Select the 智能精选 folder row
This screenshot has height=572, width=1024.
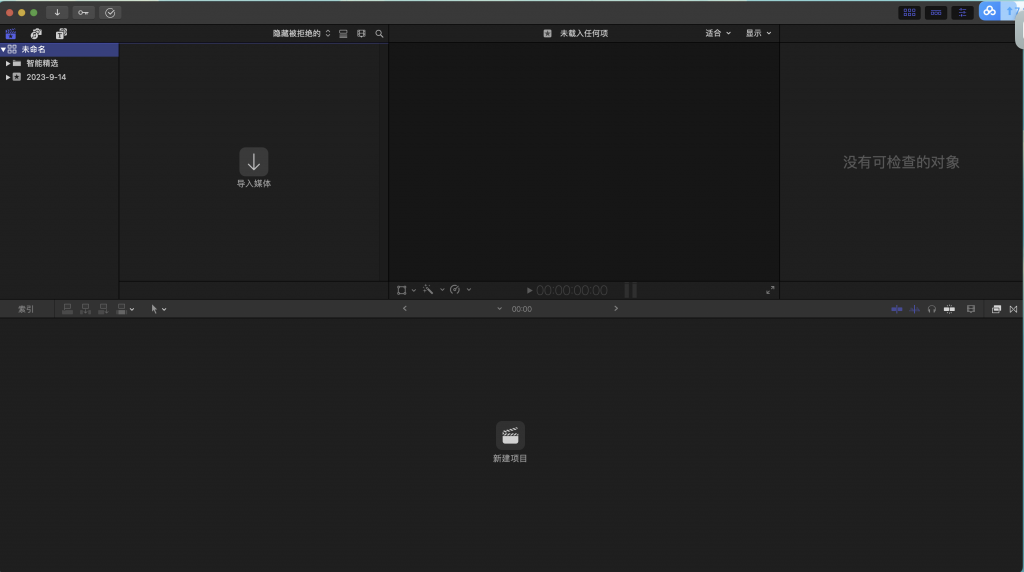point(59,63)
